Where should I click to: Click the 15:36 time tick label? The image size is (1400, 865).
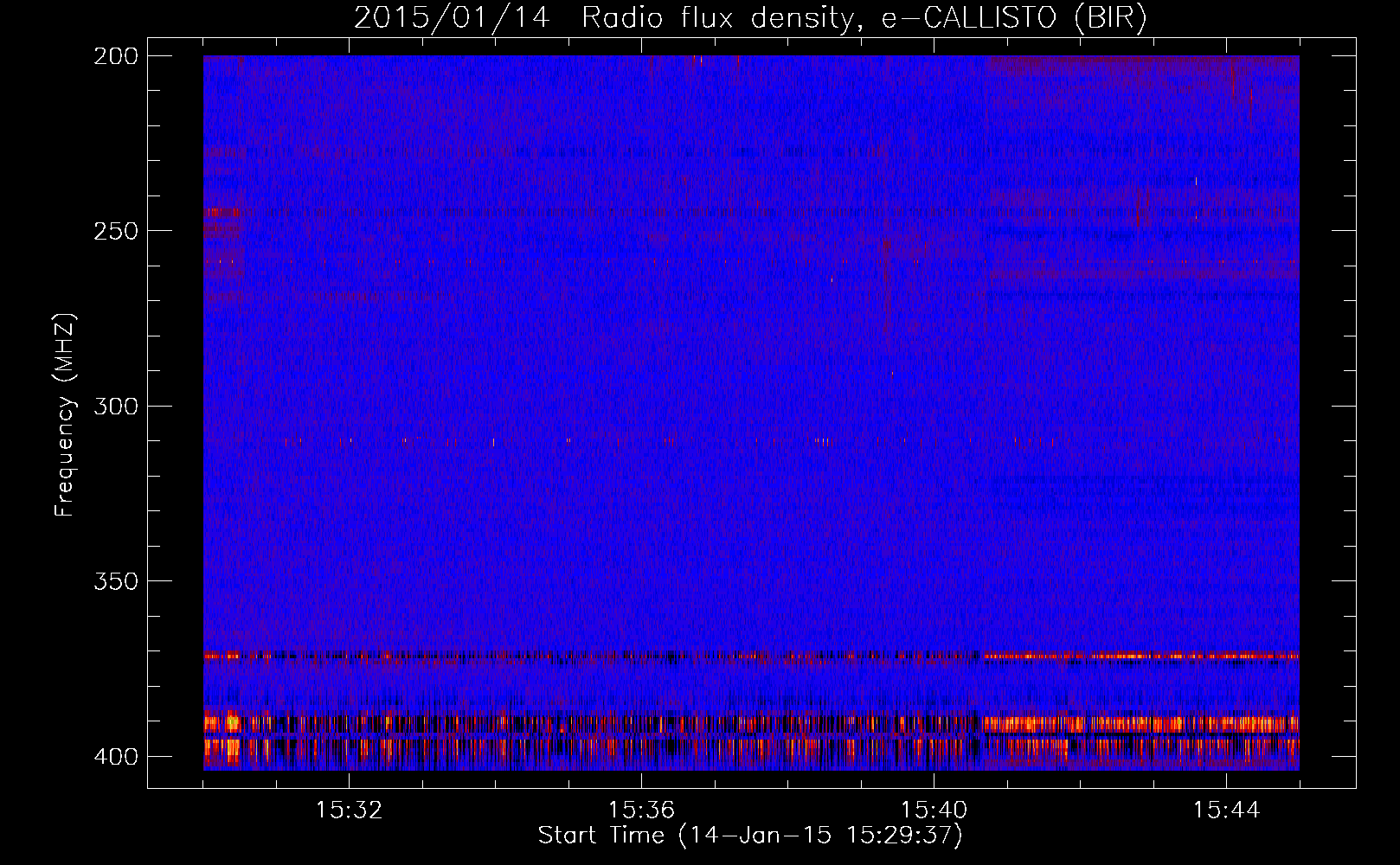(x=641, y=811)
